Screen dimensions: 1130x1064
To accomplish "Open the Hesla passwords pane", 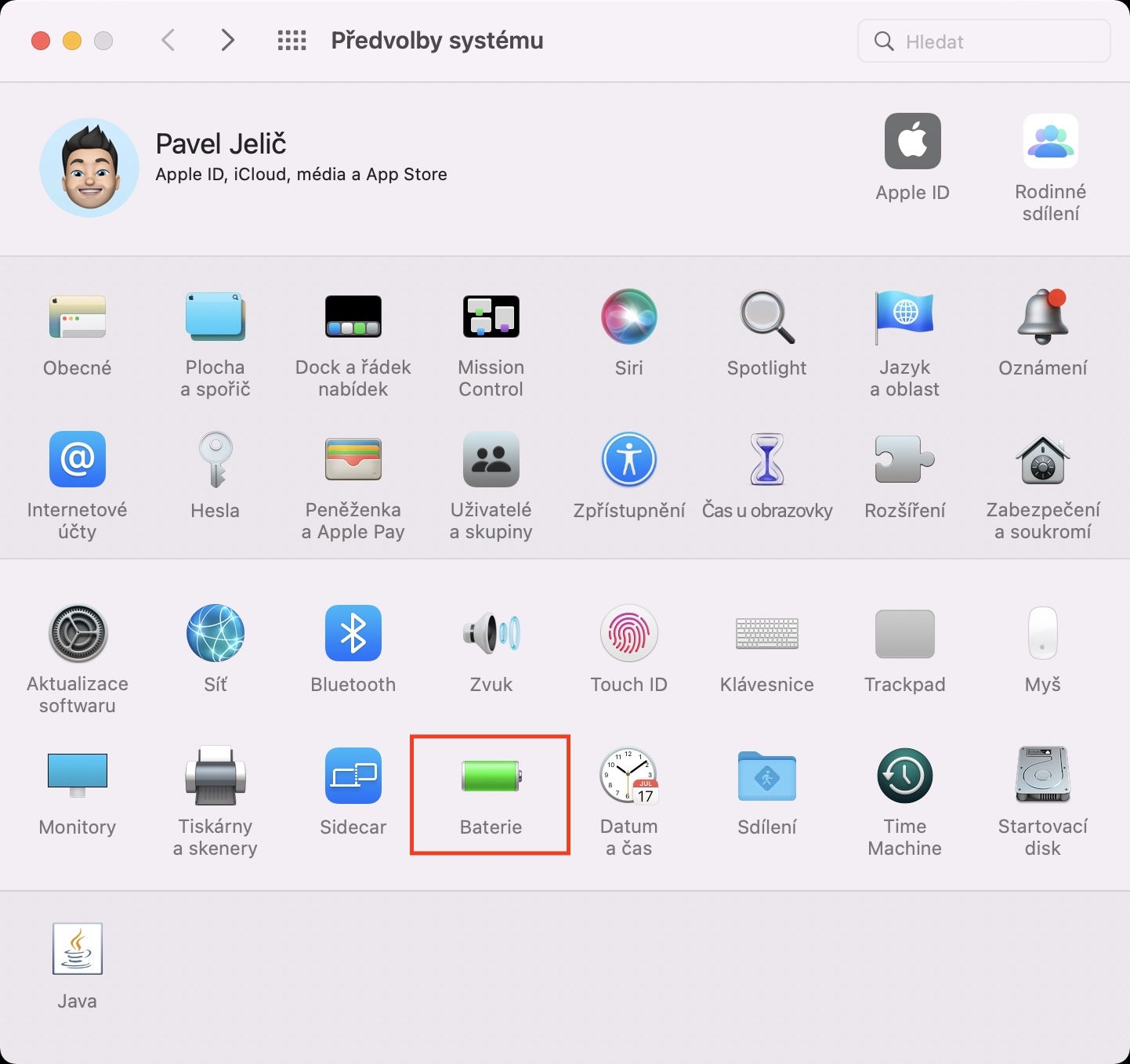I will [215, 459].
